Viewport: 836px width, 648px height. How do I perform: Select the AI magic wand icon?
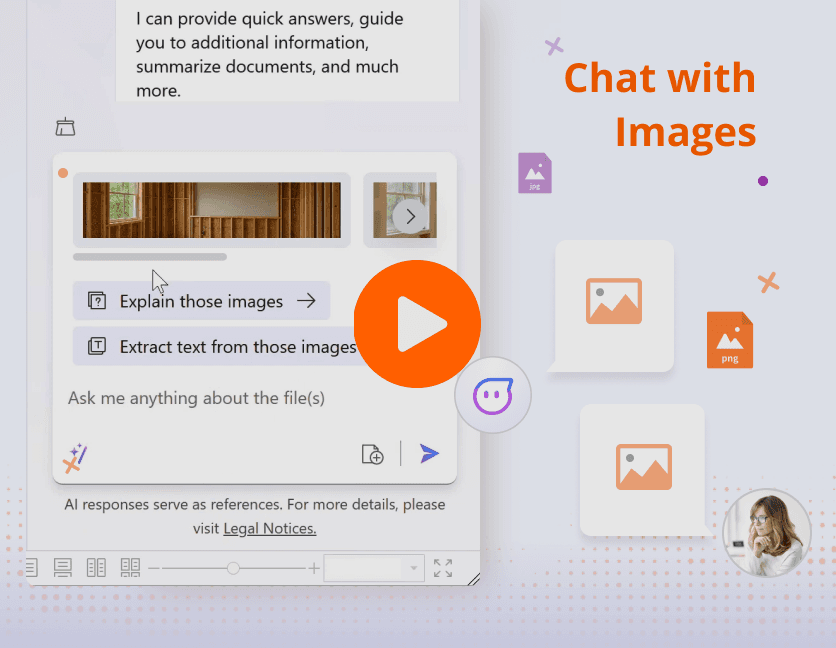coord(74,458)
